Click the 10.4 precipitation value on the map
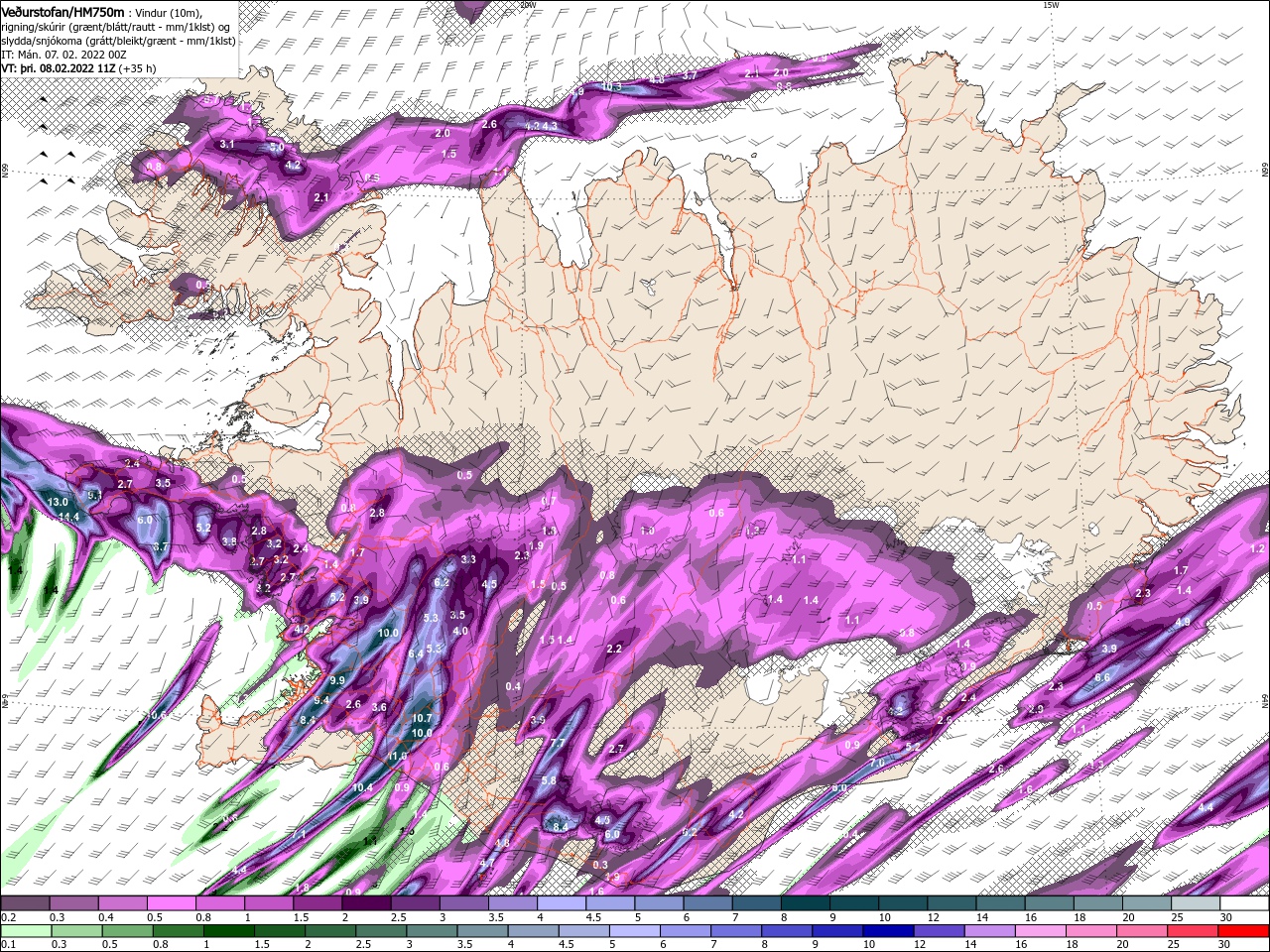The height and width of the screenshot is (952, 1270). [x=362, y=787]
